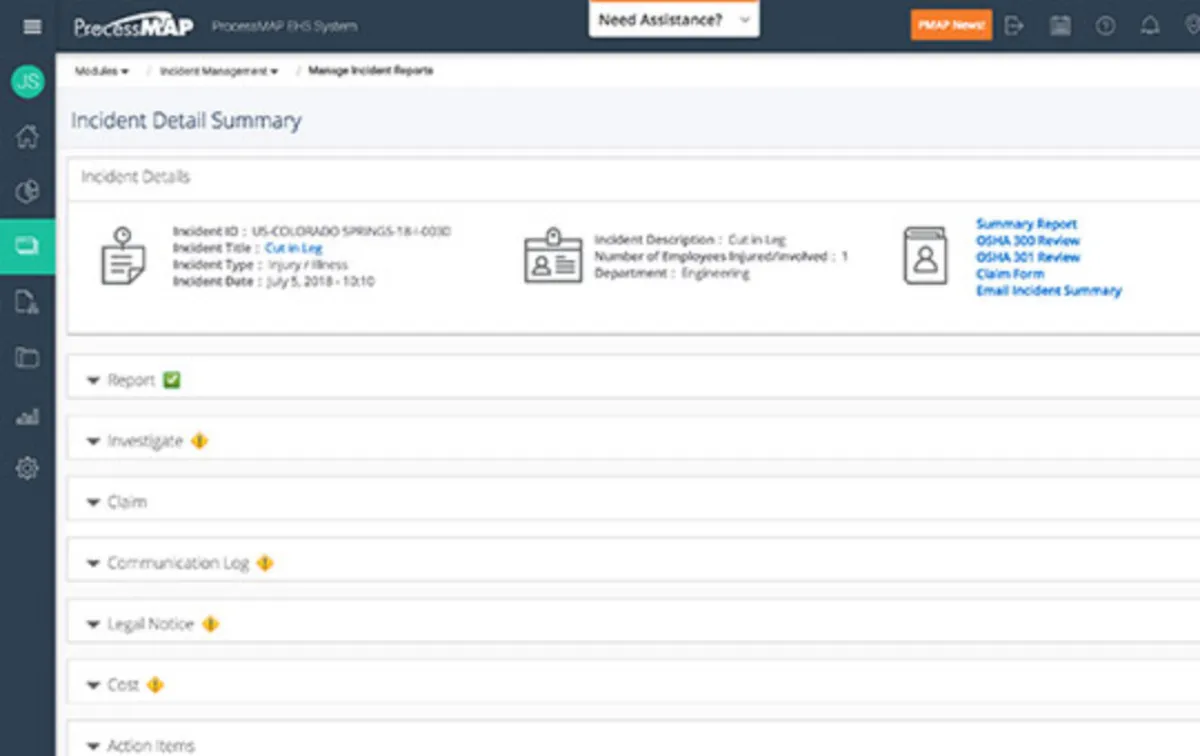The width and height of the screenshot is (1200, 756).
Task: Click the Incident Detail Summary heading
Action: [186, 121]
